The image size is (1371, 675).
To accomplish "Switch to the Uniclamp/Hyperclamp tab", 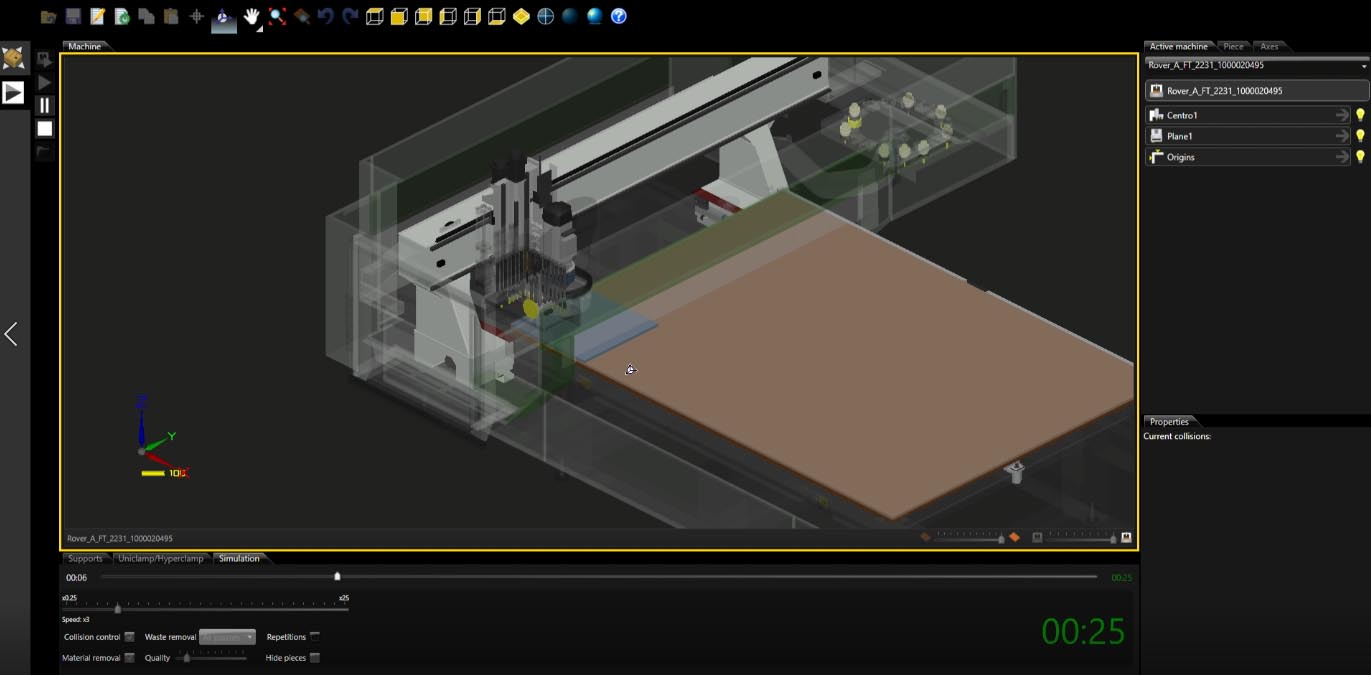I will [160, 559].
